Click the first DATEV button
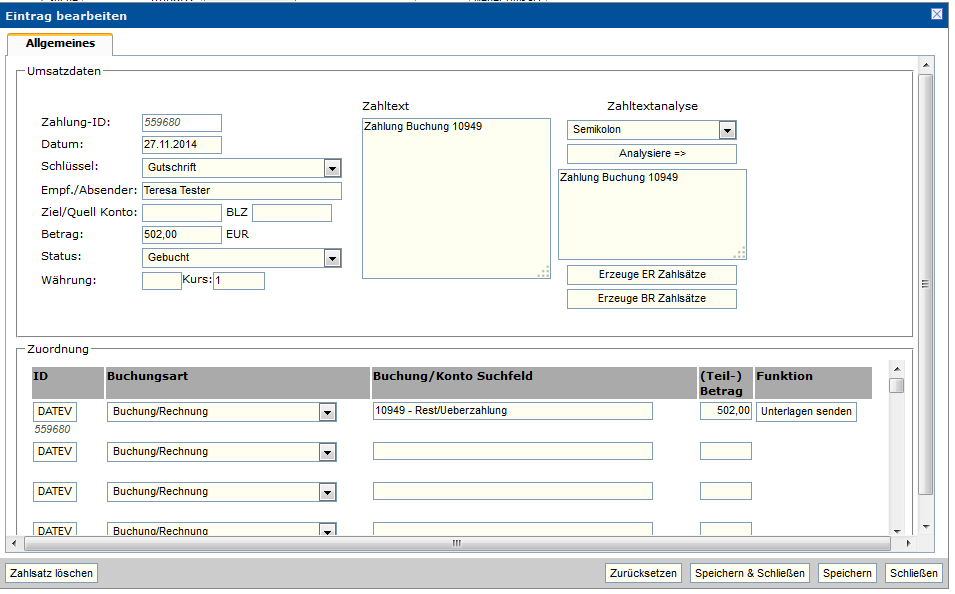 click(55, 412)
